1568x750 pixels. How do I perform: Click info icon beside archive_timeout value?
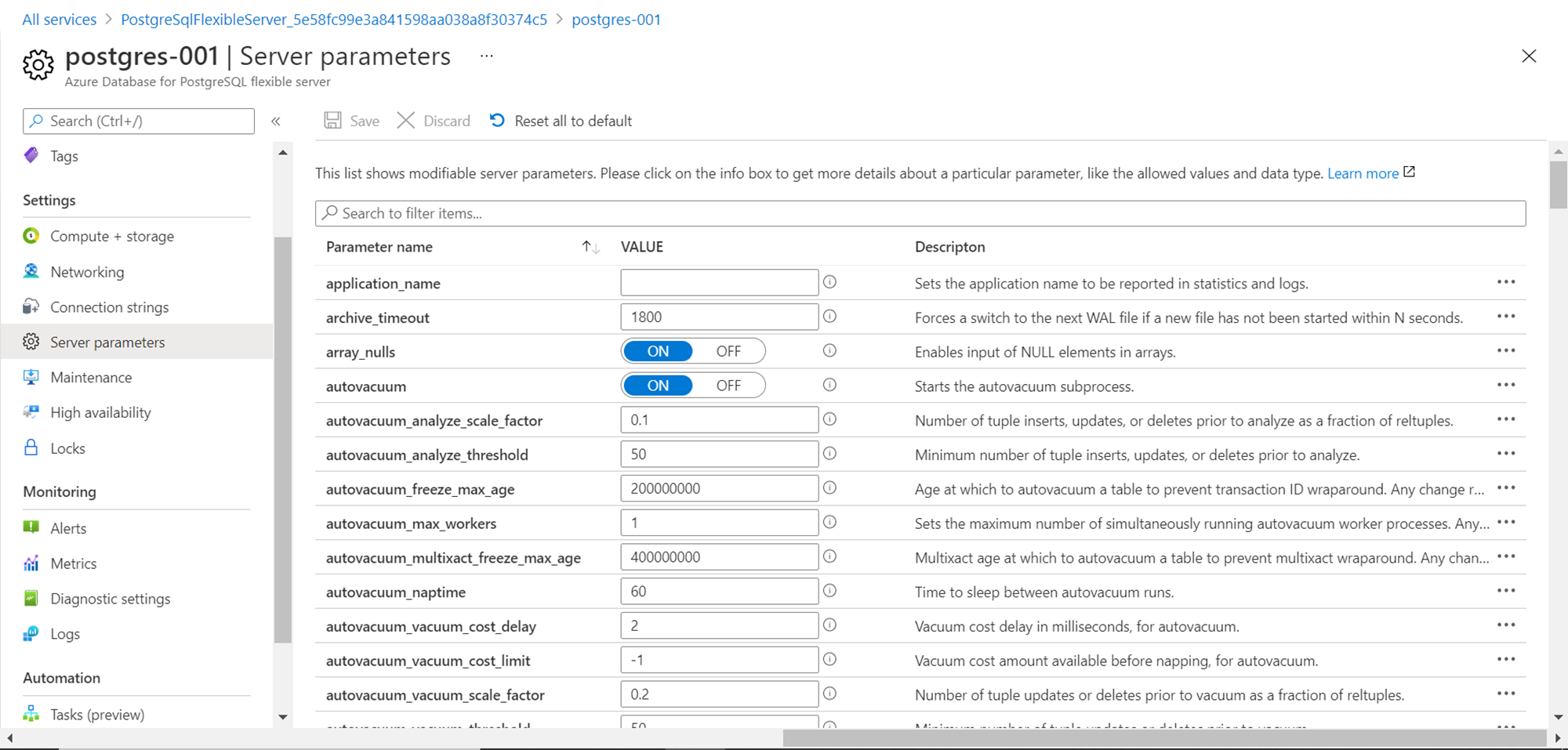click(x=829, y=317)
